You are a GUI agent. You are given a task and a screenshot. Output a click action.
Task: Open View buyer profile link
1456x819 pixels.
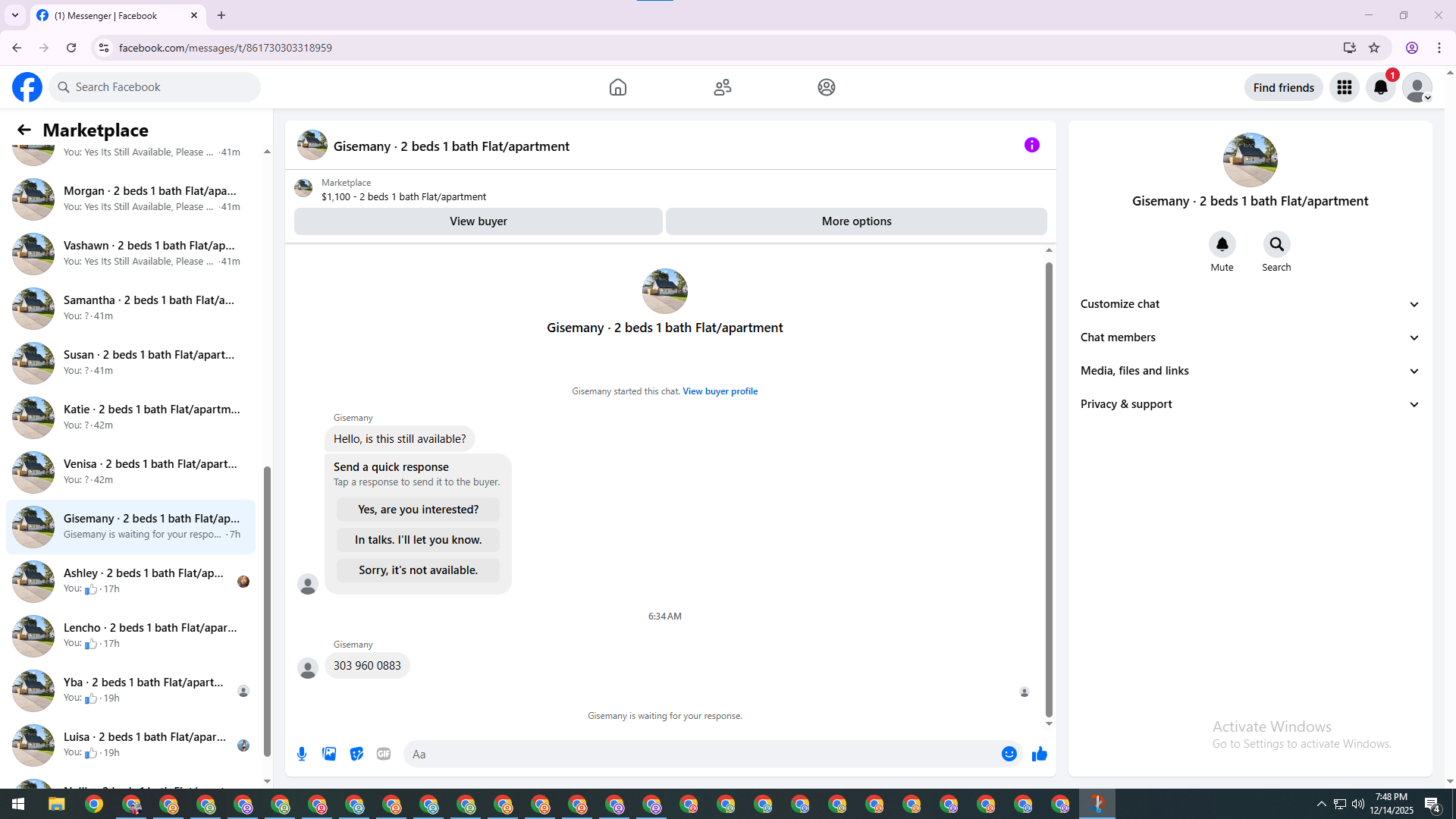coord(720,391)
